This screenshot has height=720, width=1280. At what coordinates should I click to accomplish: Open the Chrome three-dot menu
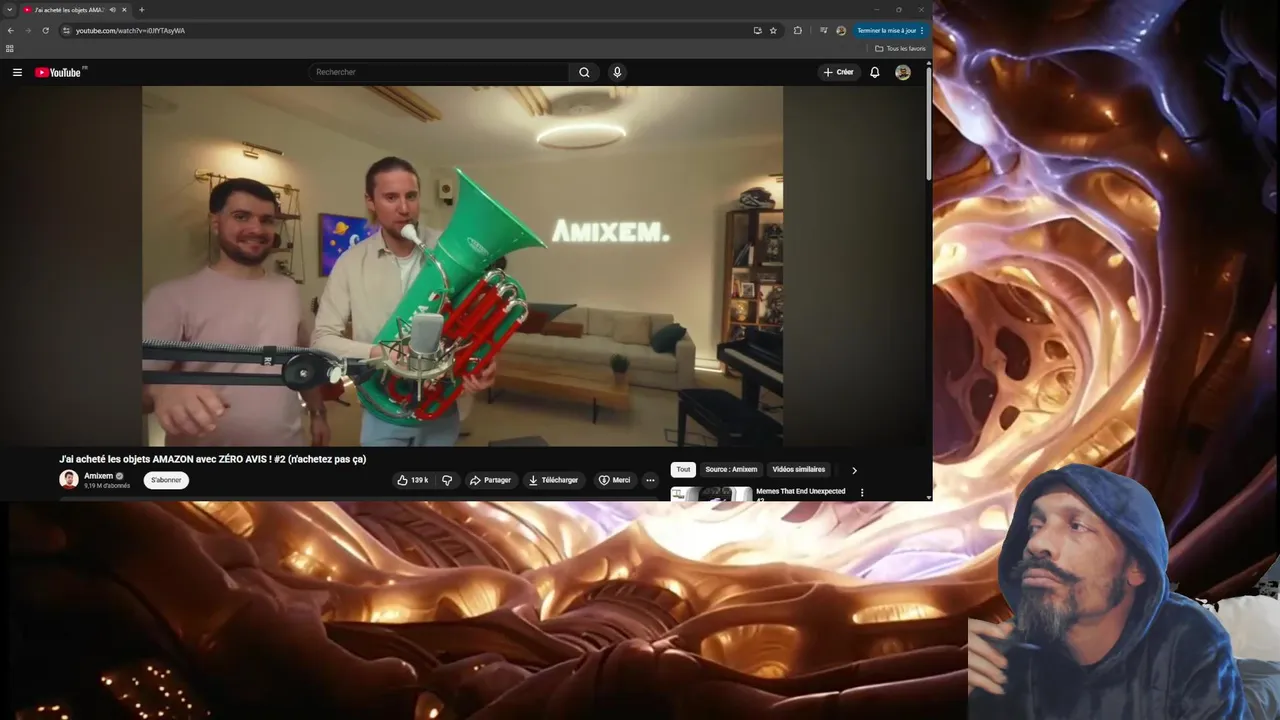pyautogui.click(x=922, y=30)
